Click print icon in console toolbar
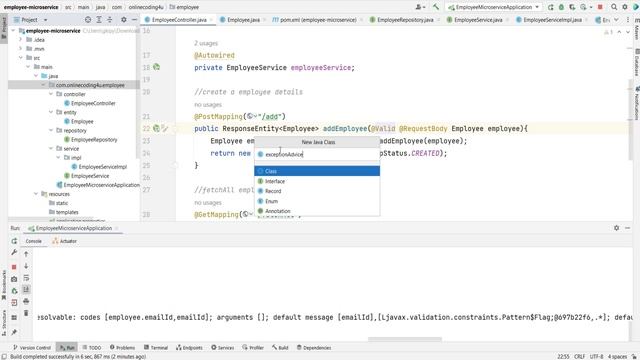Screen dimensions: 640x360 click(26, 301)
